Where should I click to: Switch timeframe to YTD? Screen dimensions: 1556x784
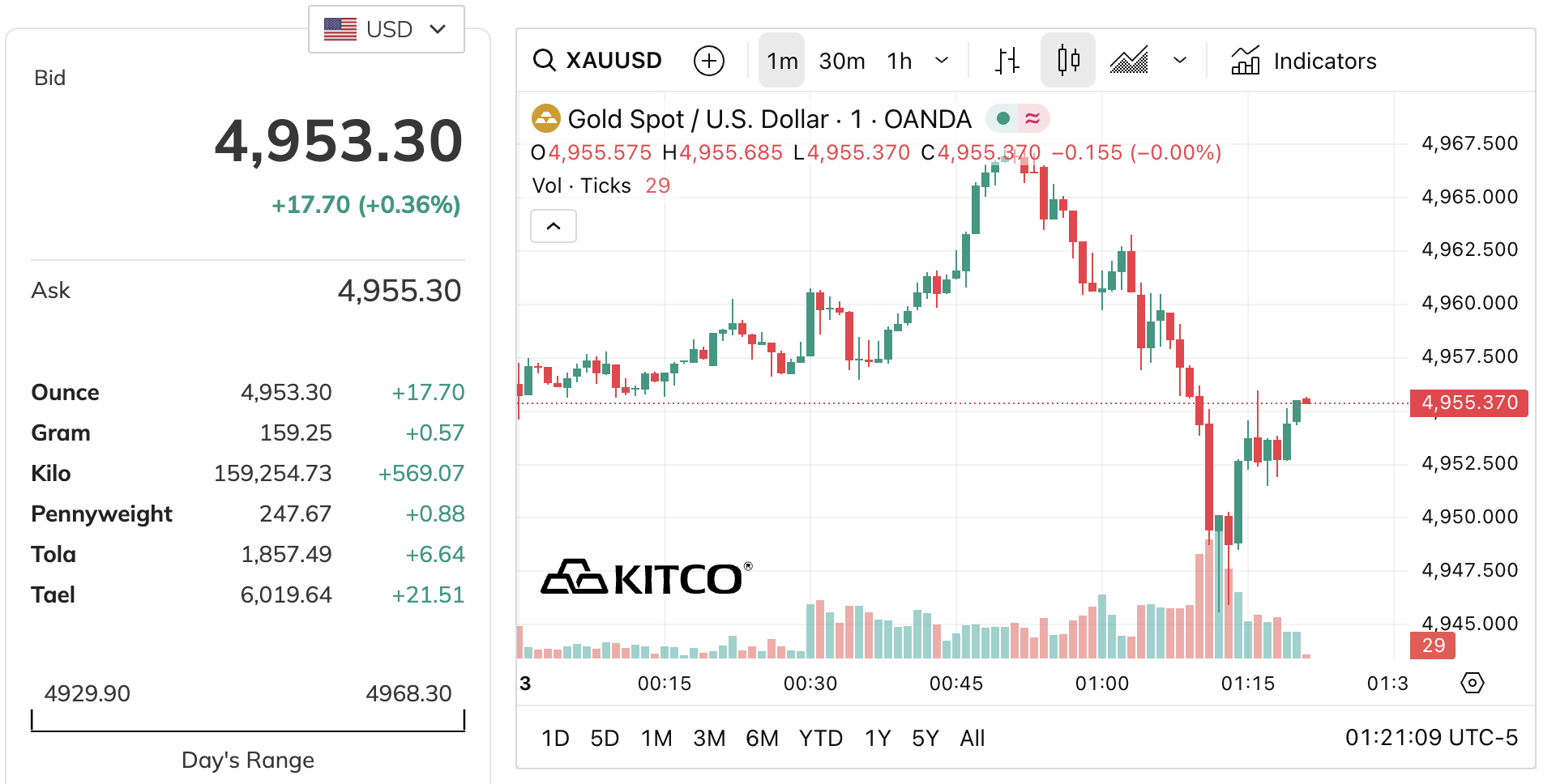pyautogui.click(x=821, y=738)
